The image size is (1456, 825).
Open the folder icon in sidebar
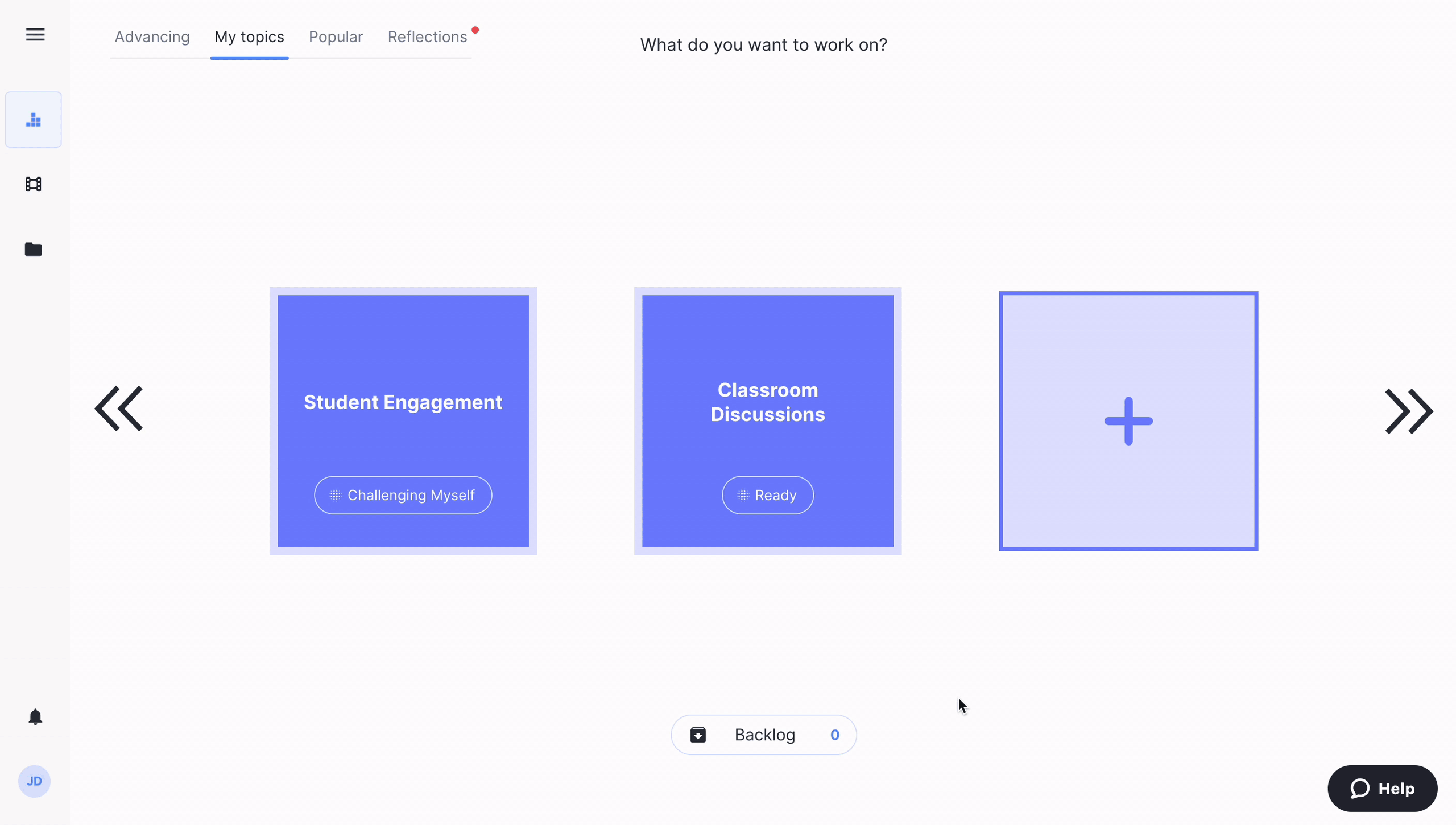[34, 249]
